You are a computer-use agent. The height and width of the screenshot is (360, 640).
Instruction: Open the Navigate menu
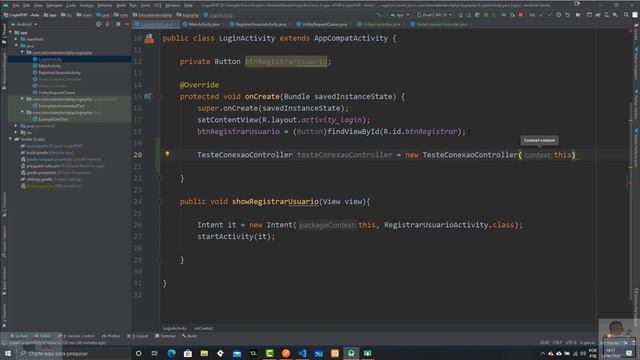[x=54, y=6]
